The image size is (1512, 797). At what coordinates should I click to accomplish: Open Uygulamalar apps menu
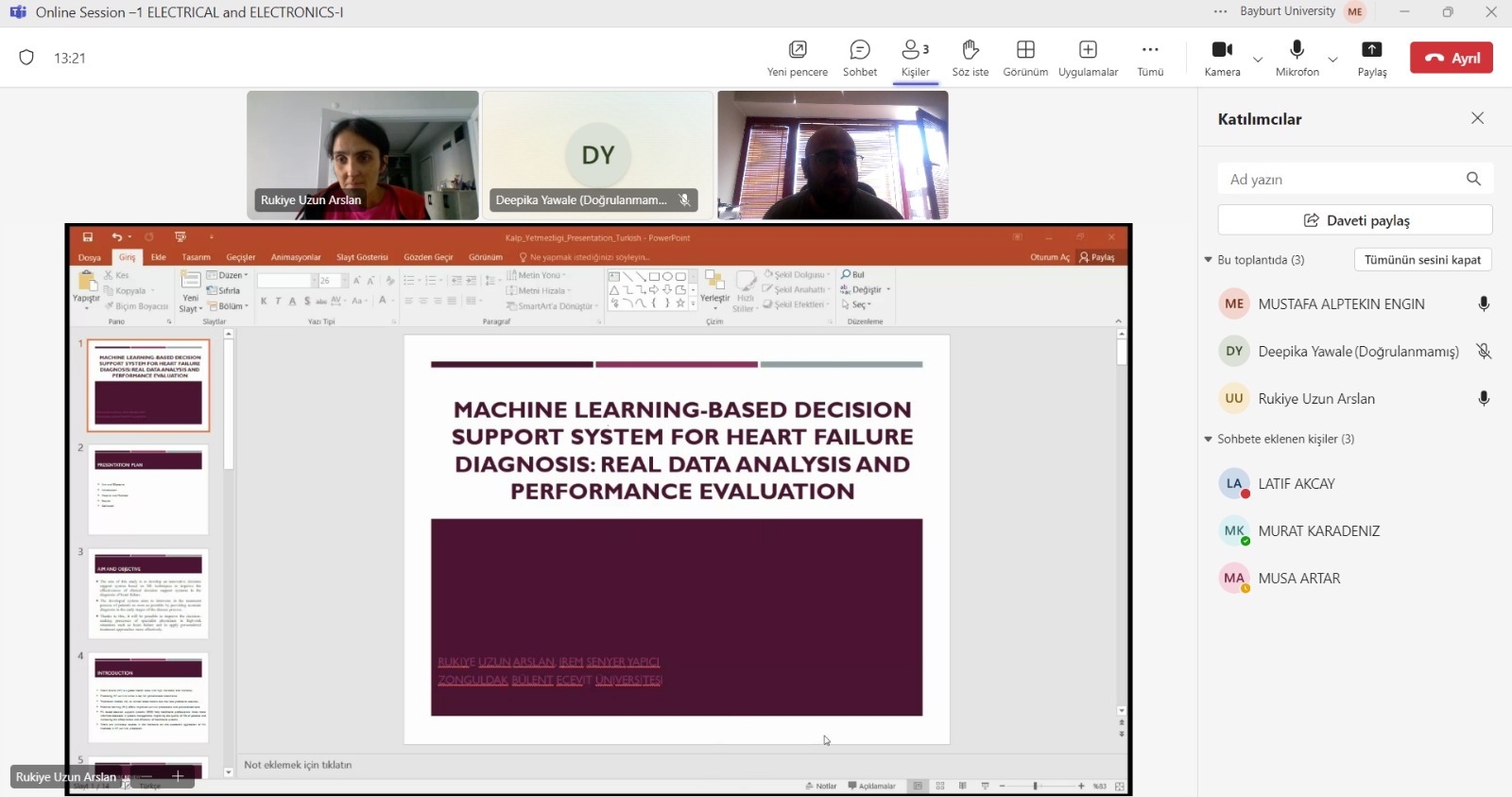[x=1088, y=58]
